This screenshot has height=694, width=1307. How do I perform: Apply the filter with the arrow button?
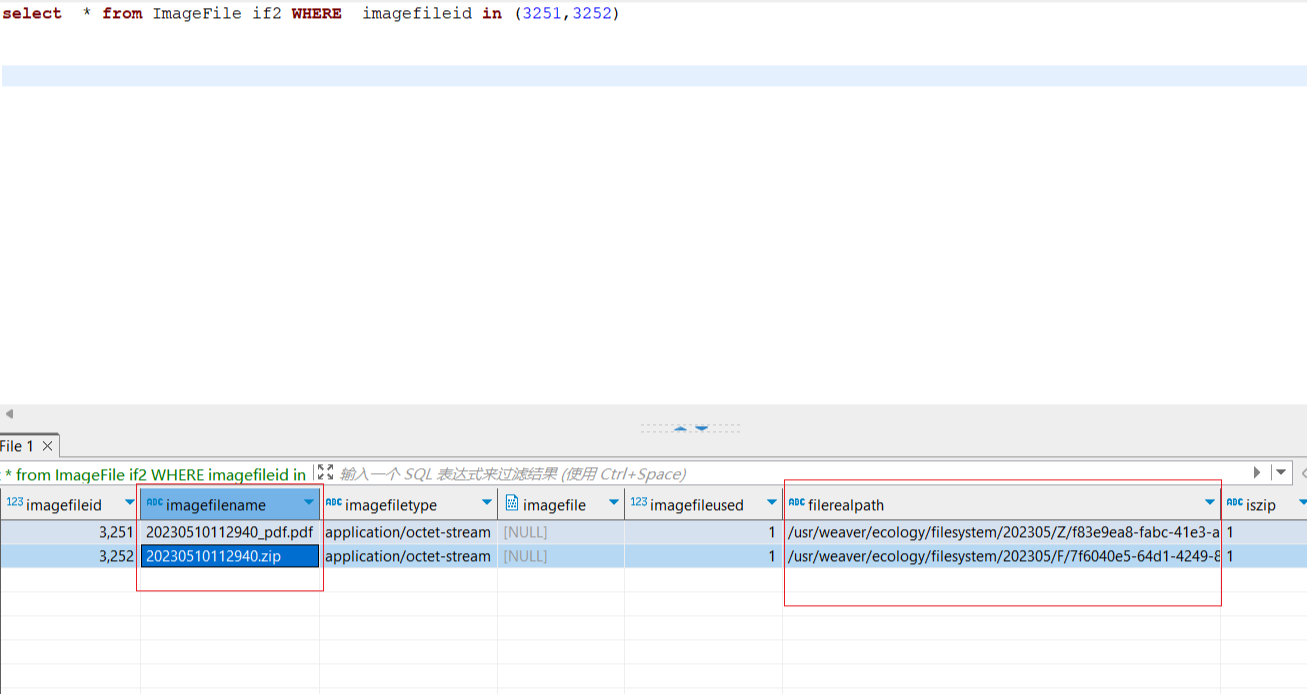pyautogui.click(x=1257, y=472)
